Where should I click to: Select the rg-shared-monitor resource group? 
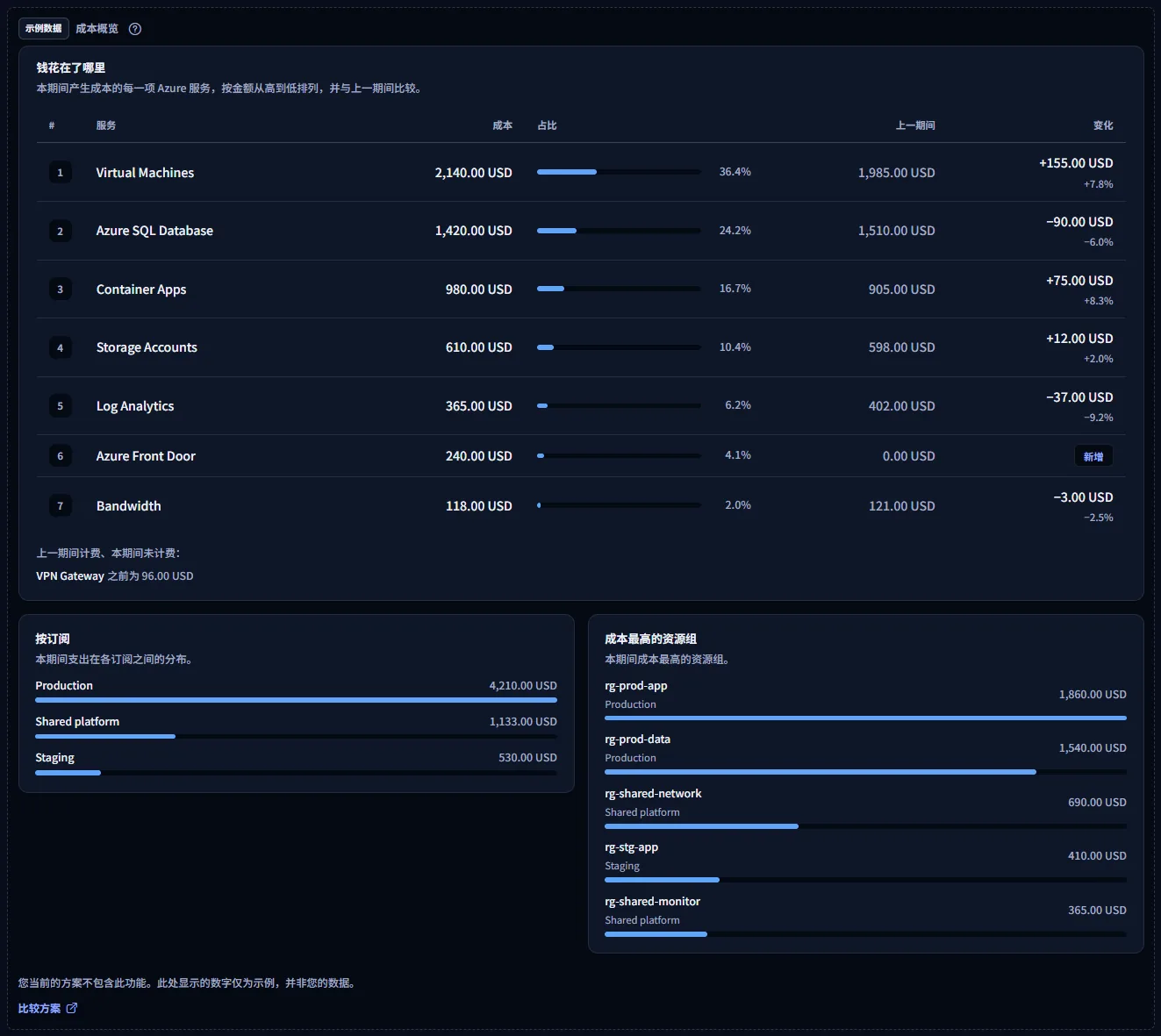pyautogui.click(x=653, y=902)
